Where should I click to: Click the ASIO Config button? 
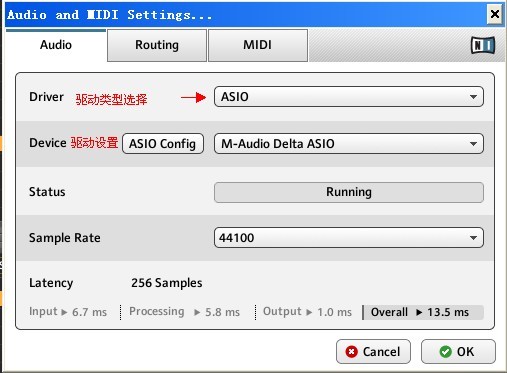(x=163, y=144)
